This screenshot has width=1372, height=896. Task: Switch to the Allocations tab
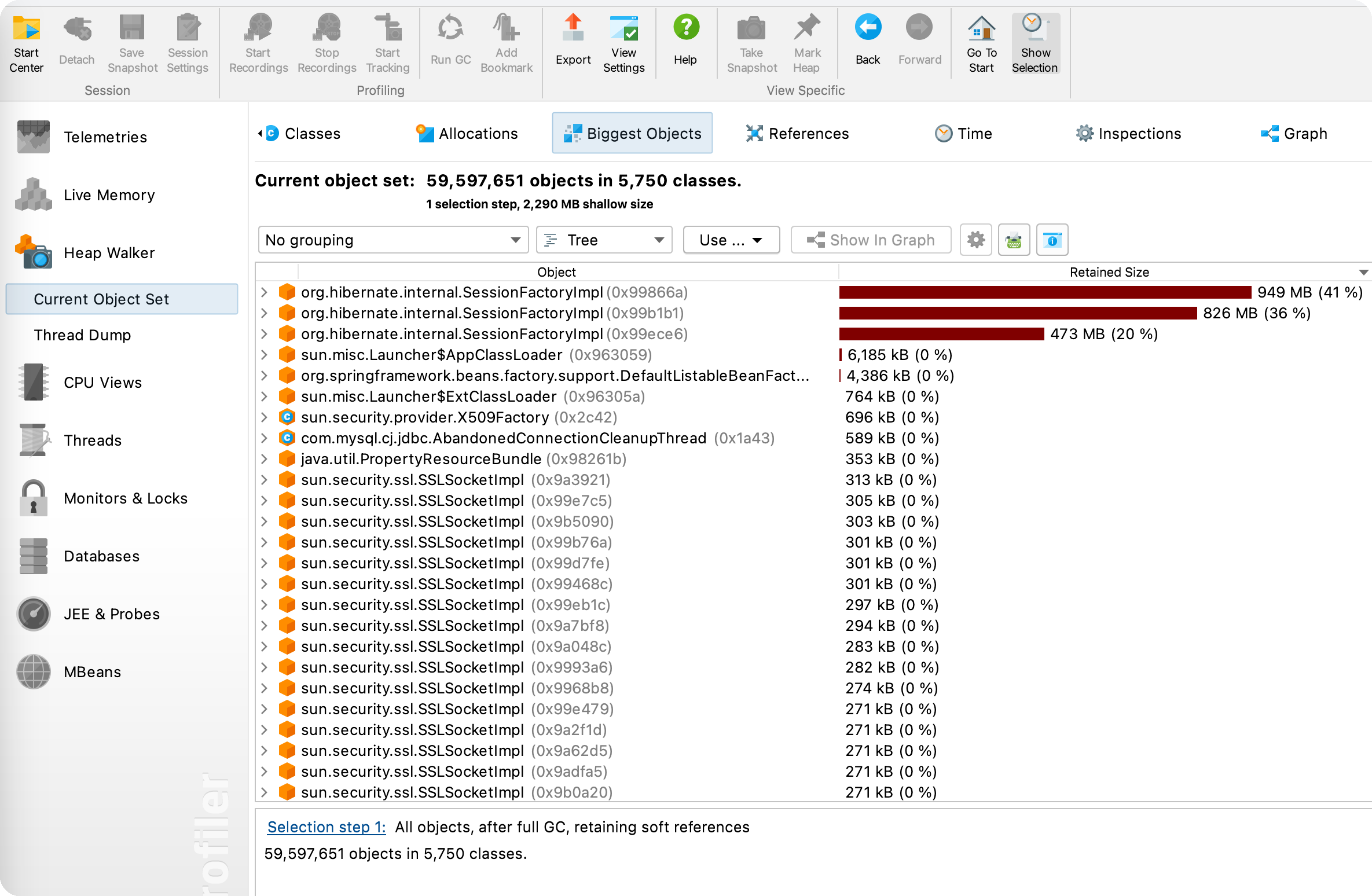pos(467,133)
